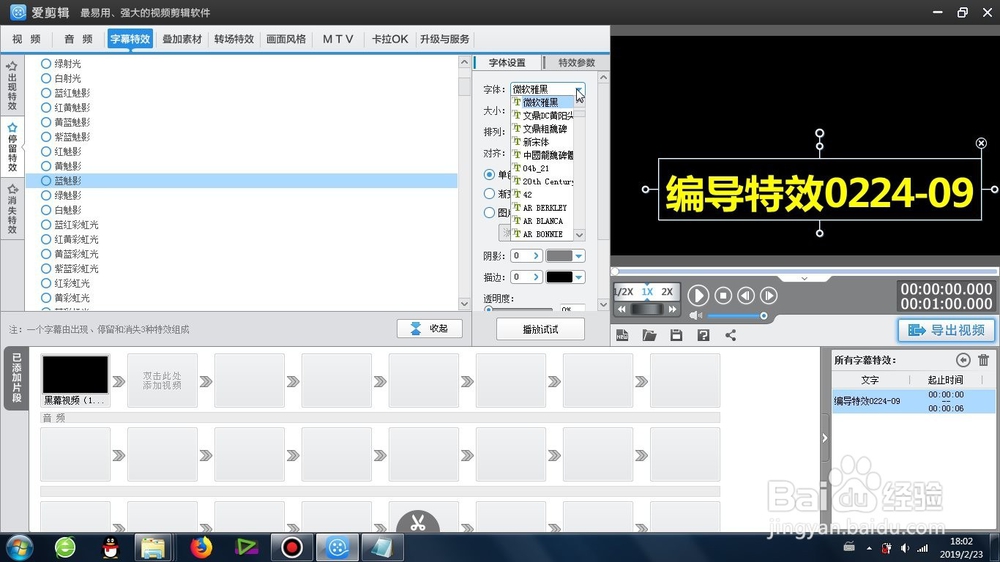Viewport: 1000px width, 562px height.
Task: Open the shadow color dropdown arrow
Action: tap(578, 256)
